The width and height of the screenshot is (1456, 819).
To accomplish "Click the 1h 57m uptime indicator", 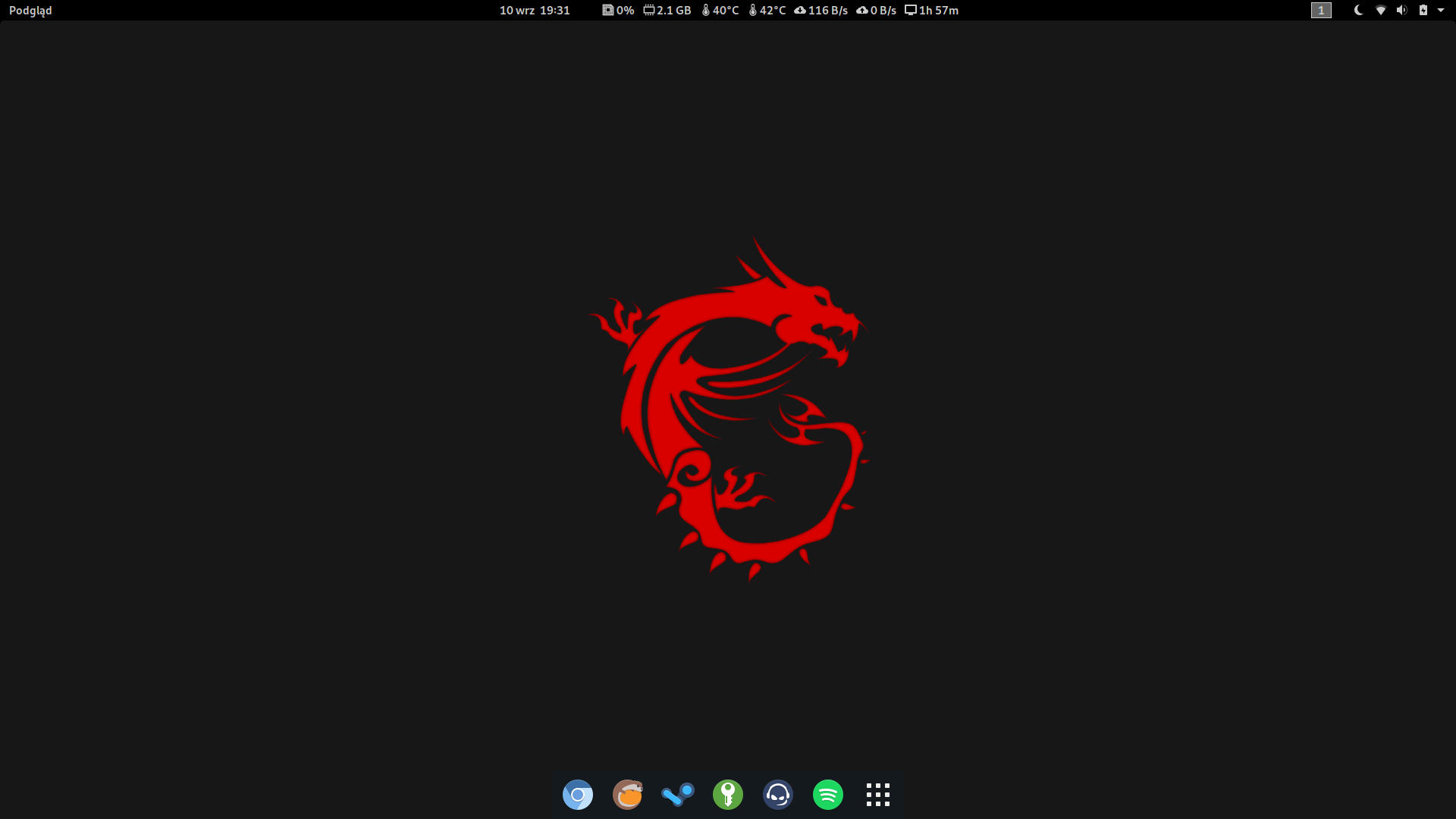I will click(932, 11).
